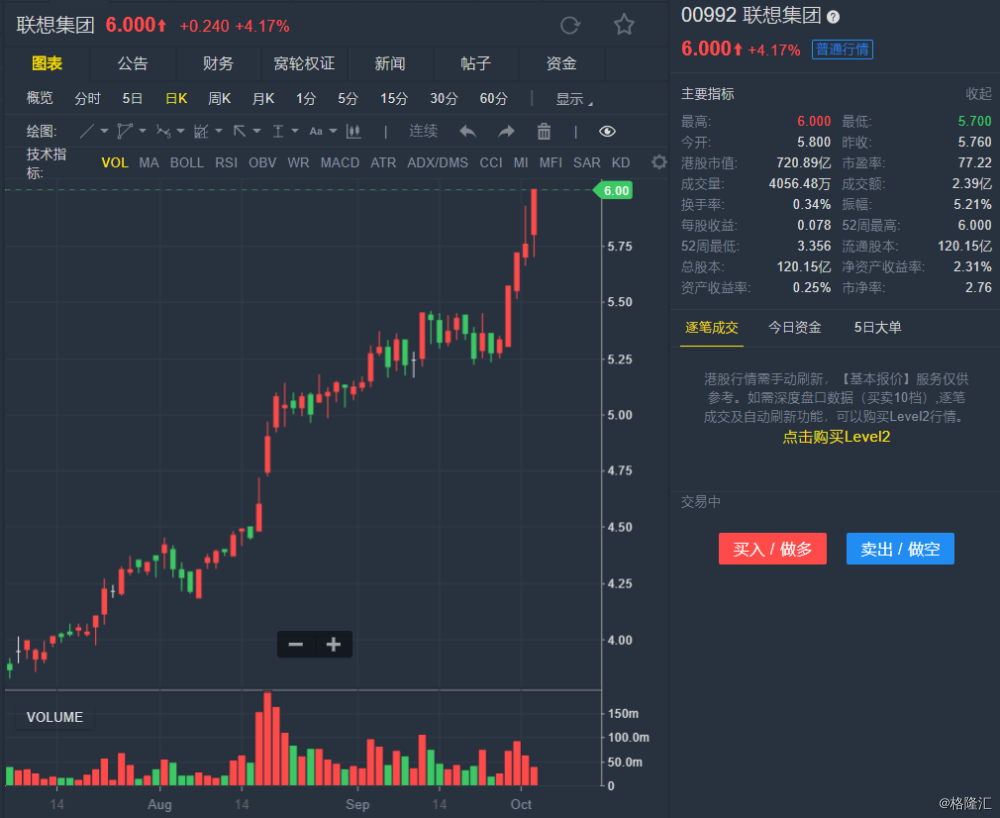This screenshot has width=1000, height=818.
Task: Open the 财务 finance tab
Action: (x=218, y=63)
